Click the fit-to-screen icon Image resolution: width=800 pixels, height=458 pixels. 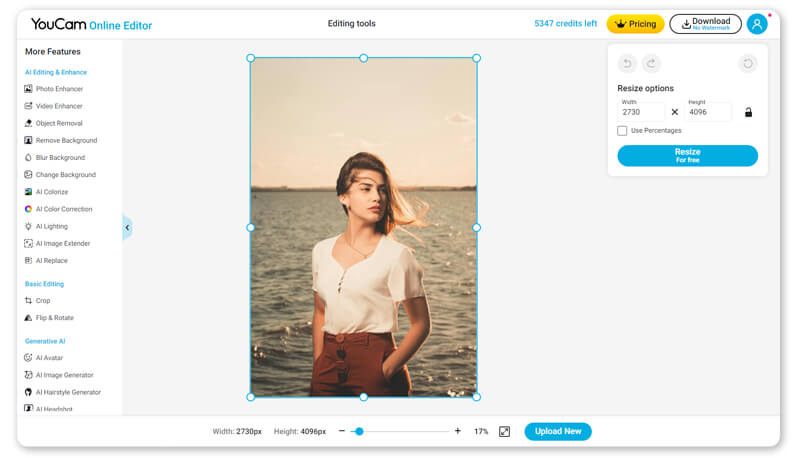(x=504, y=431)
